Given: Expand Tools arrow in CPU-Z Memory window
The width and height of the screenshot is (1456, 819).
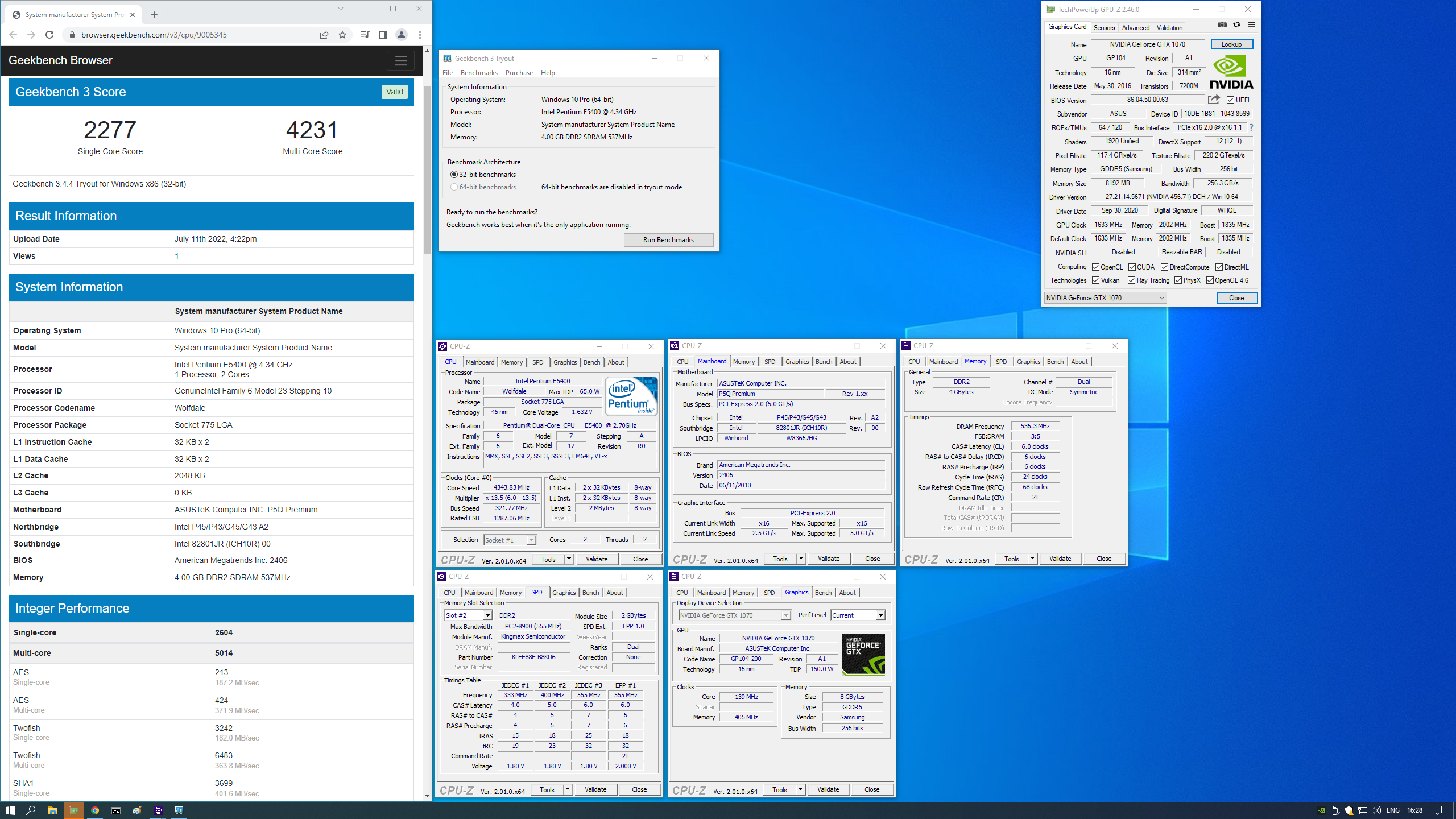Looking at the screenshot, I should (1032, 559).
